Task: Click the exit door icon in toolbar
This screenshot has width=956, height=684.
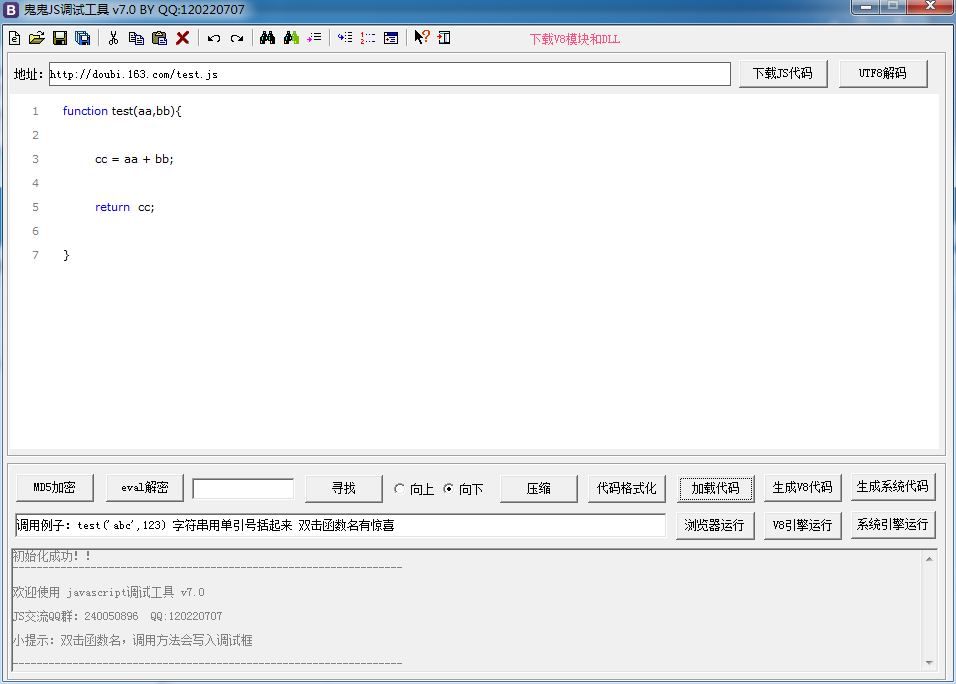Action: click(444, 38)
